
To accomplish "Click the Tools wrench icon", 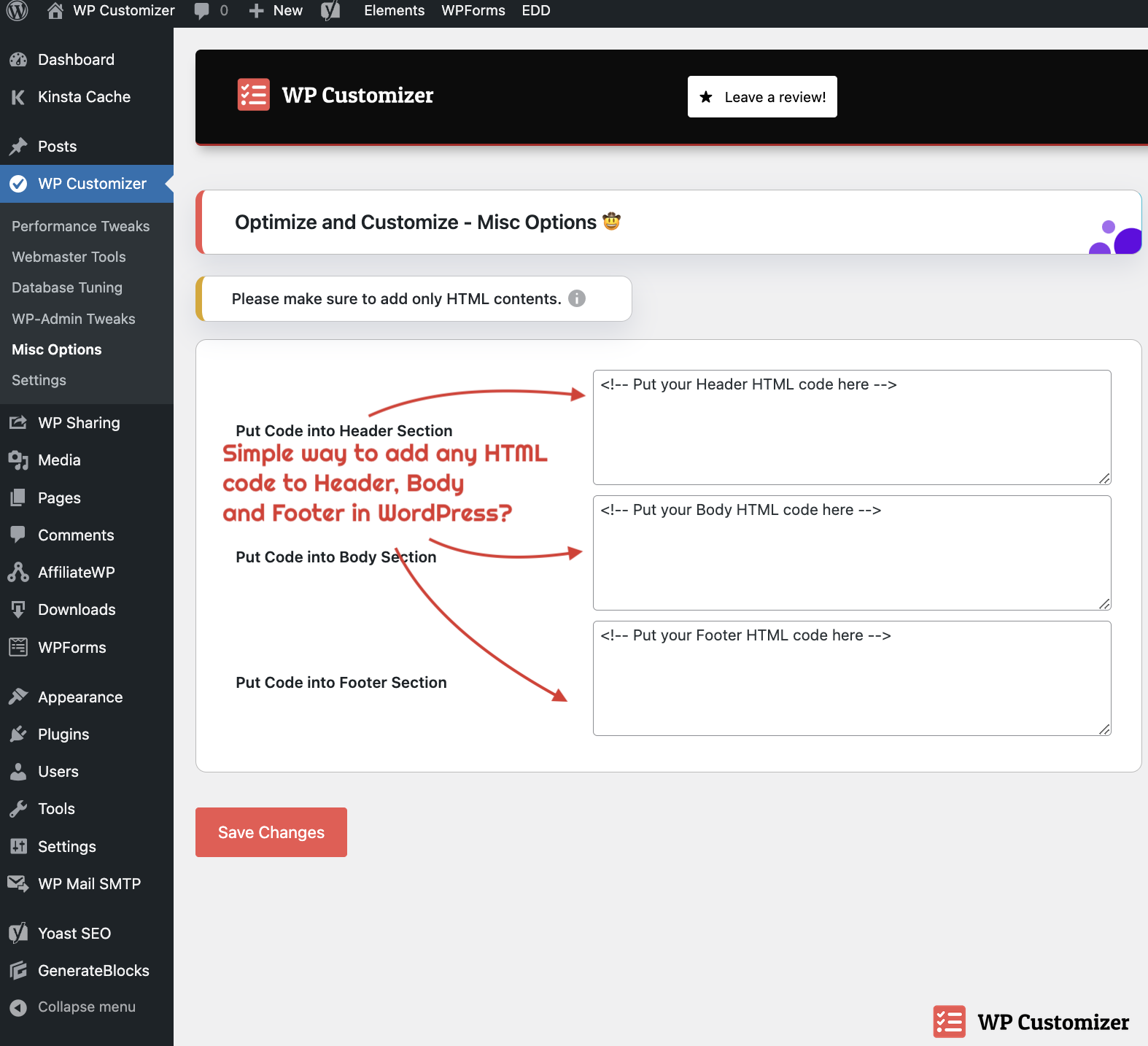I will click(18, 809).
